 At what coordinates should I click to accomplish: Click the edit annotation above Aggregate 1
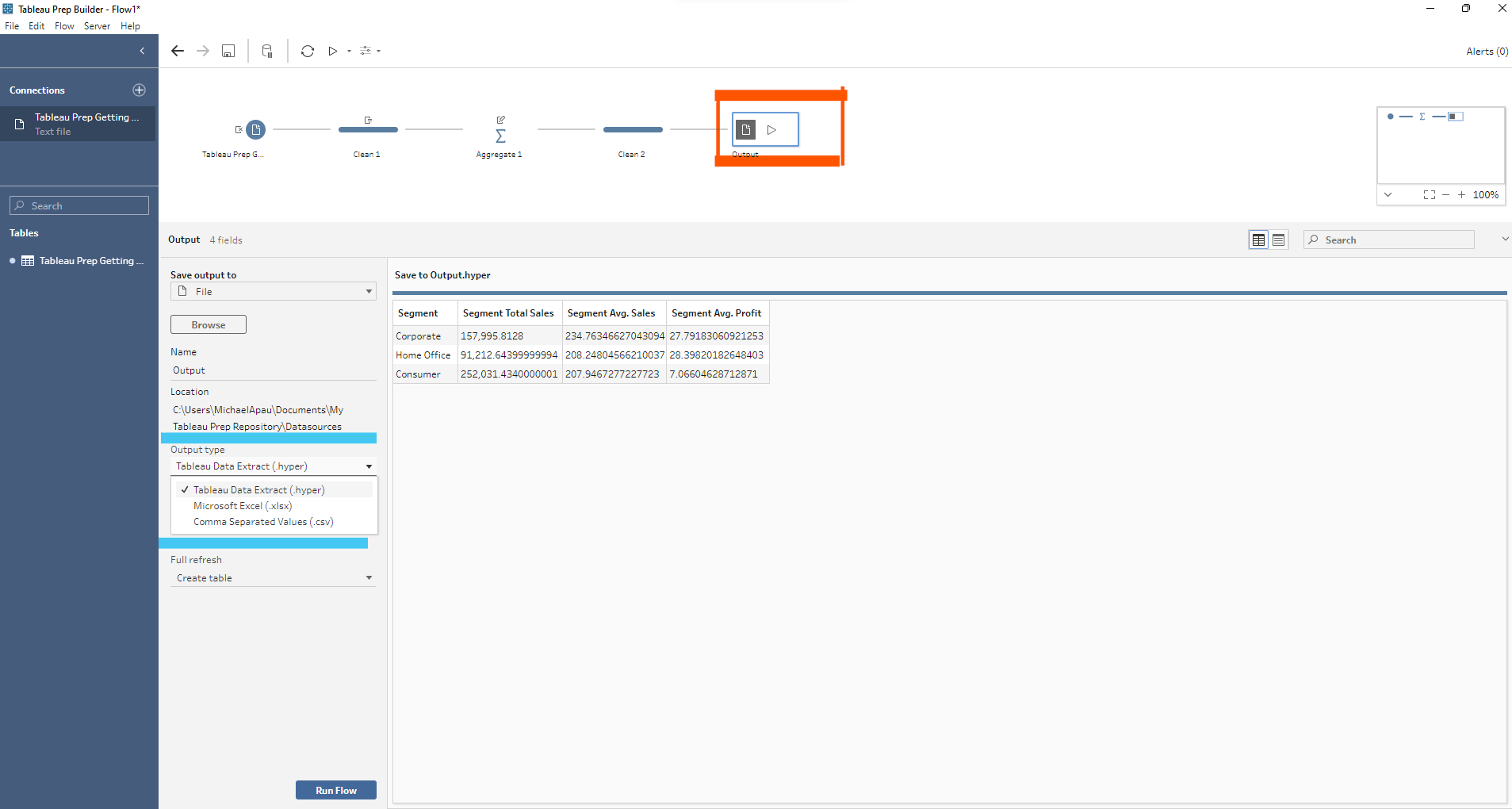[501, 120]
